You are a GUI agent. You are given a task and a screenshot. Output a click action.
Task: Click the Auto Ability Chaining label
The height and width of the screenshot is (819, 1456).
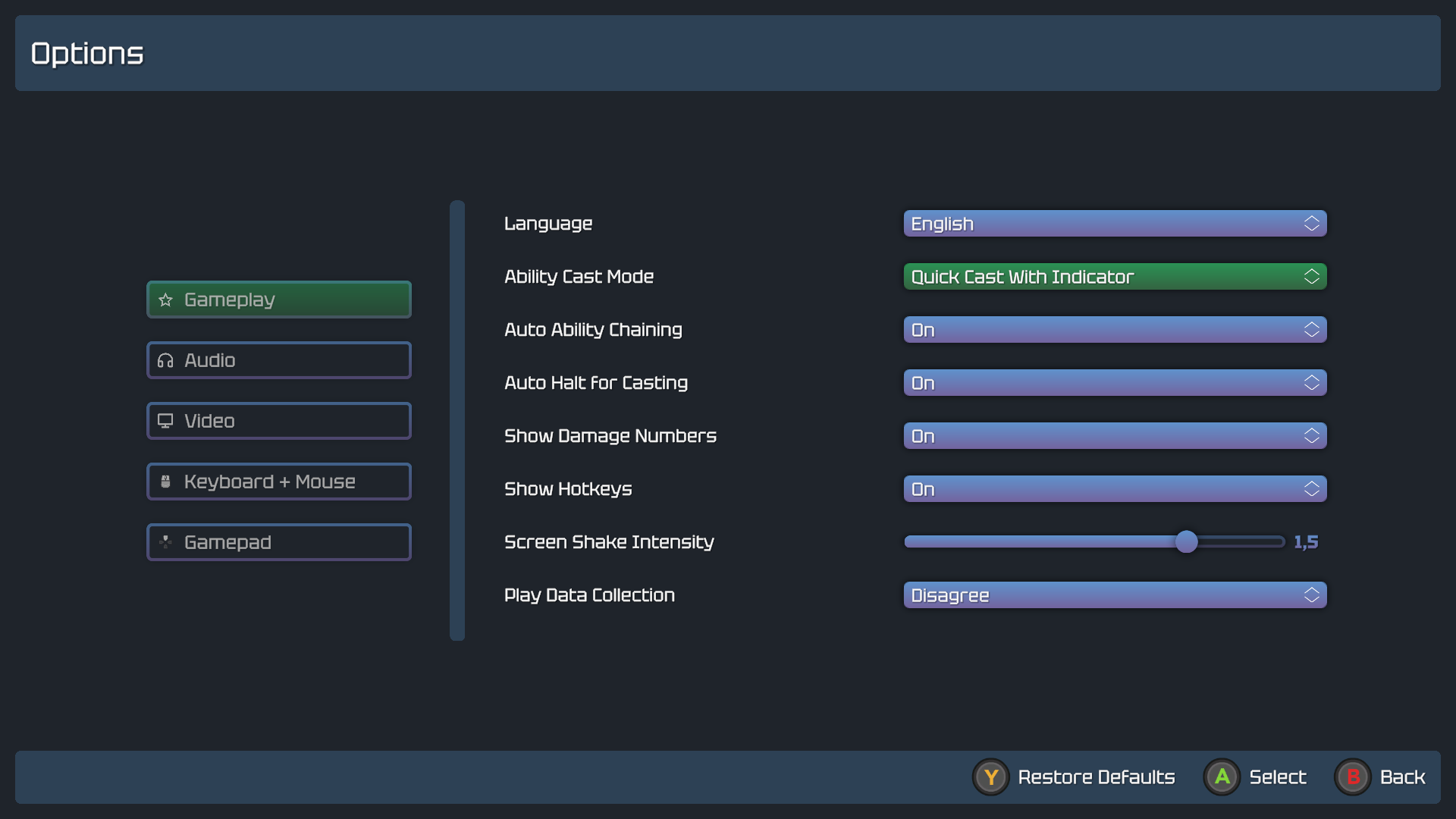tap(594, 330)
